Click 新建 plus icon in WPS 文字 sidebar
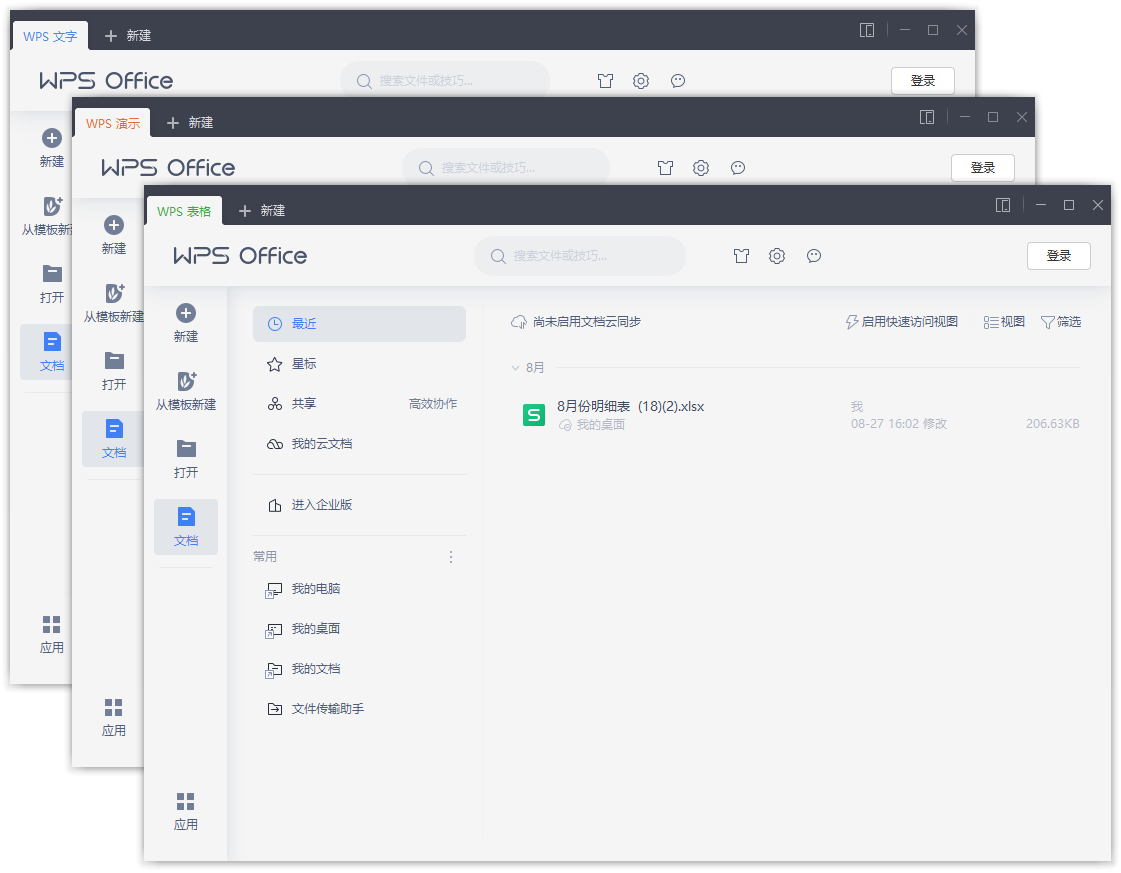The image size is (1121, 873). 51,138
